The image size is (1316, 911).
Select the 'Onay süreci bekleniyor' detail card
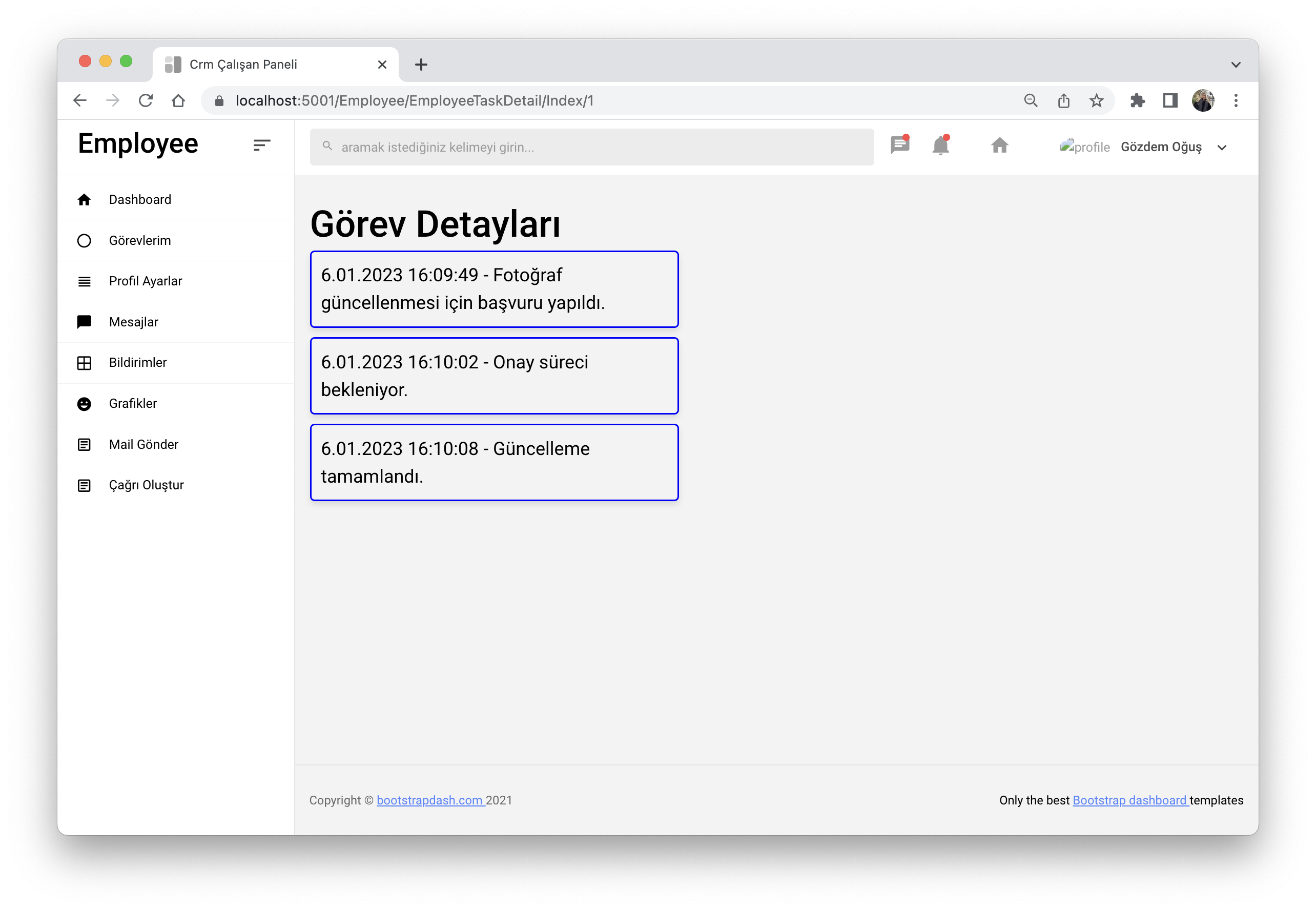pyautogui.click(x=494, y=376)
